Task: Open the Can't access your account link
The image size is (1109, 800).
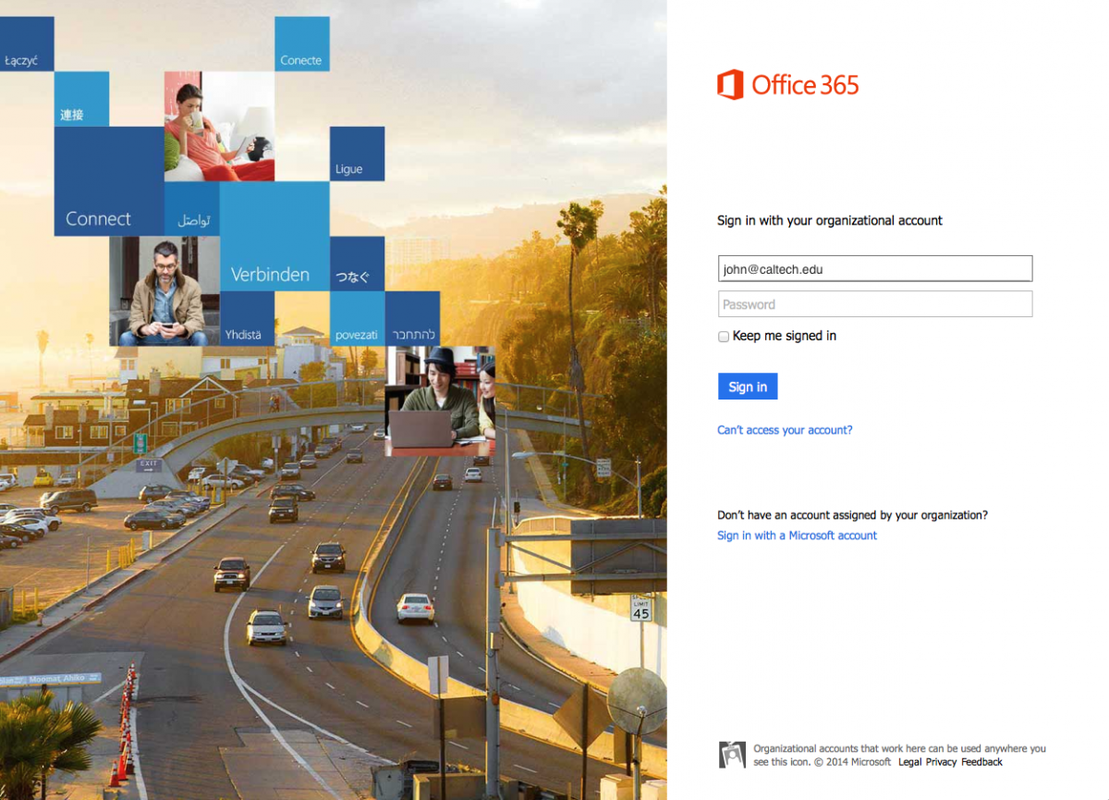Action: point(784,430)
